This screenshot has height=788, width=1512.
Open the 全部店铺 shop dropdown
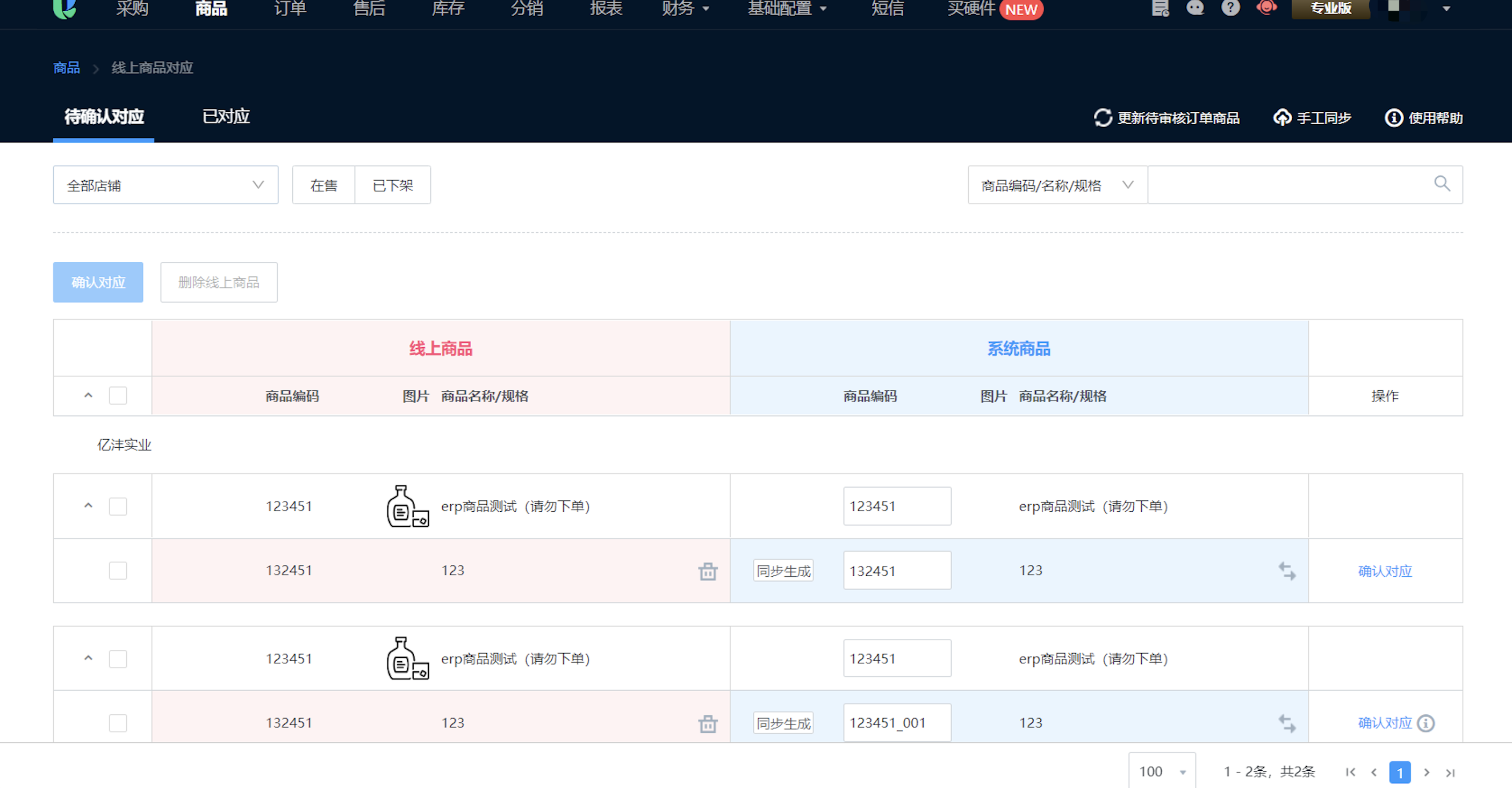[x=165, y=185]
